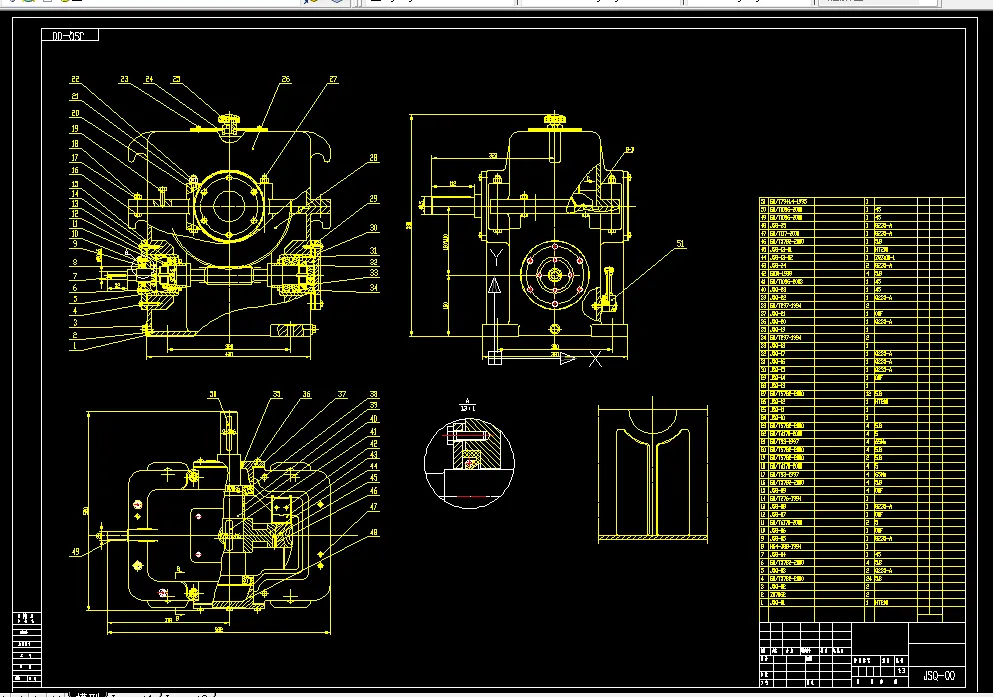Click the JSQ-00 title block text

point(939,675)
